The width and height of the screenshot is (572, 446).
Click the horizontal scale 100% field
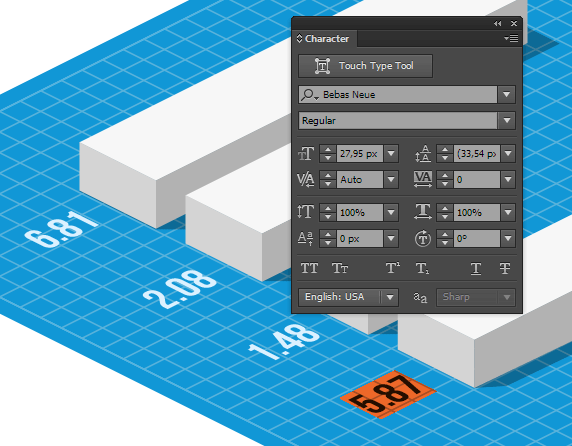[477, 213]
